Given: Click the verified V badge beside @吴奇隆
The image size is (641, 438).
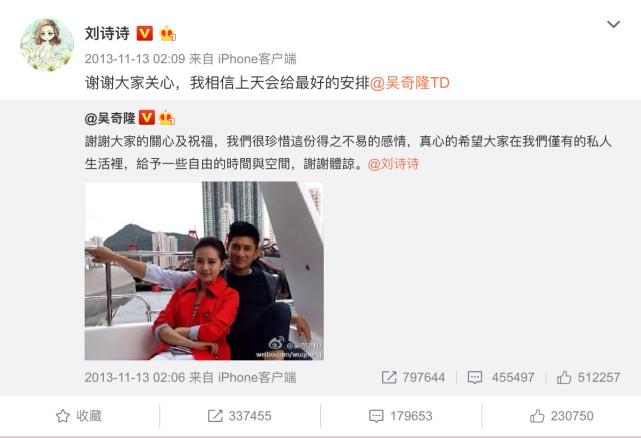Looking at the screenshot, I should click(x=147, y=118).
